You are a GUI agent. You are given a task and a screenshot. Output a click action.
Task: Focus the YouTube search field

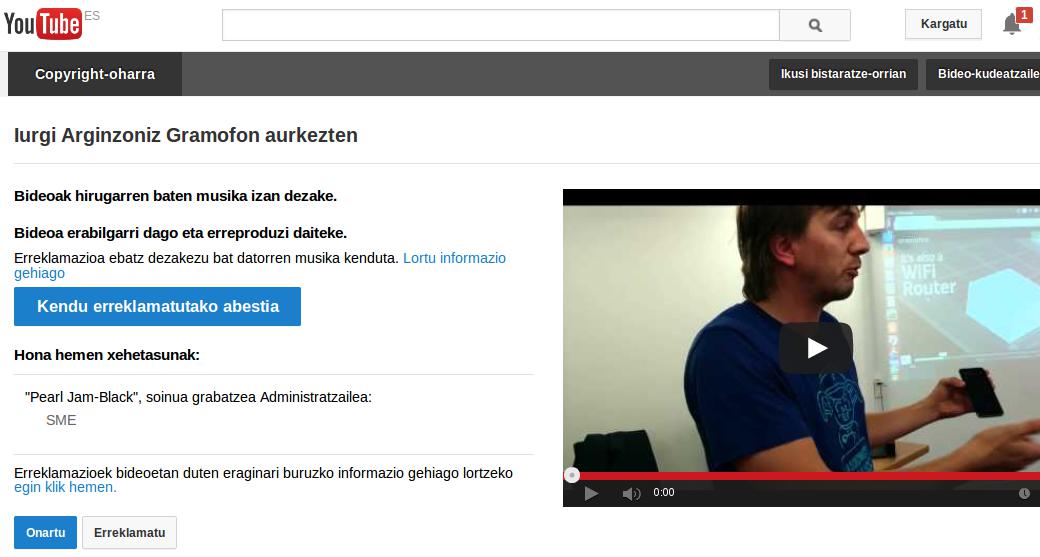pos(500,25)
